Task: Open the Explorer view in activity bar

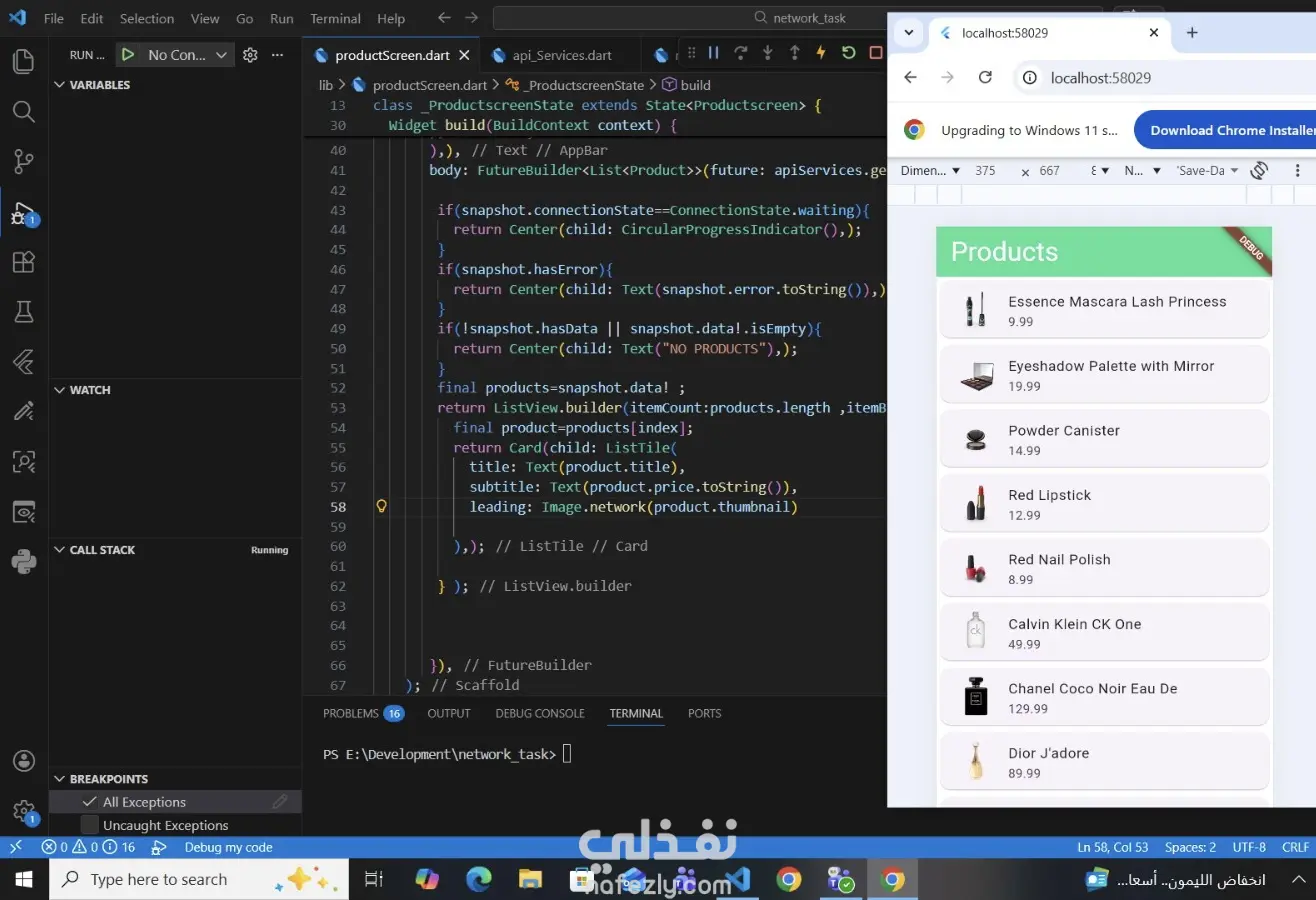Action: coord(23,62)
